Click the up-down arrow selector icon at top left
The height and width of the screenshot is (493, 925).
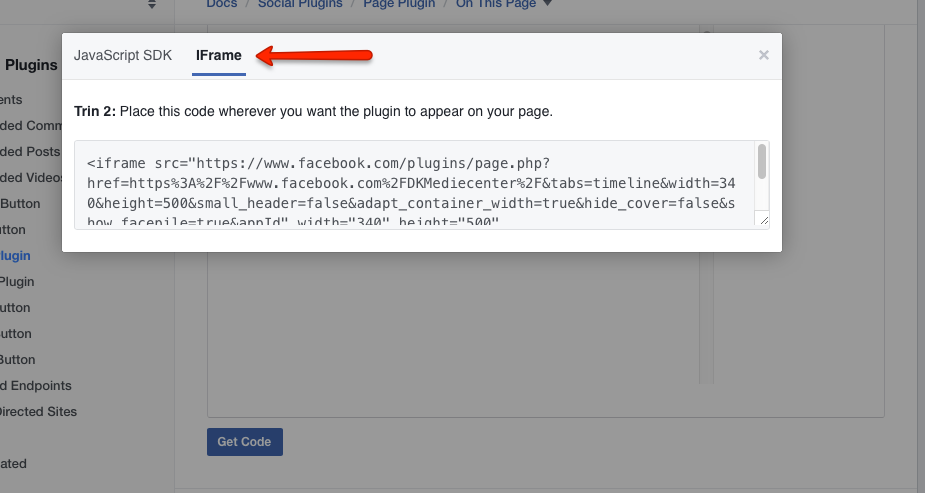(x=152, y=5)
